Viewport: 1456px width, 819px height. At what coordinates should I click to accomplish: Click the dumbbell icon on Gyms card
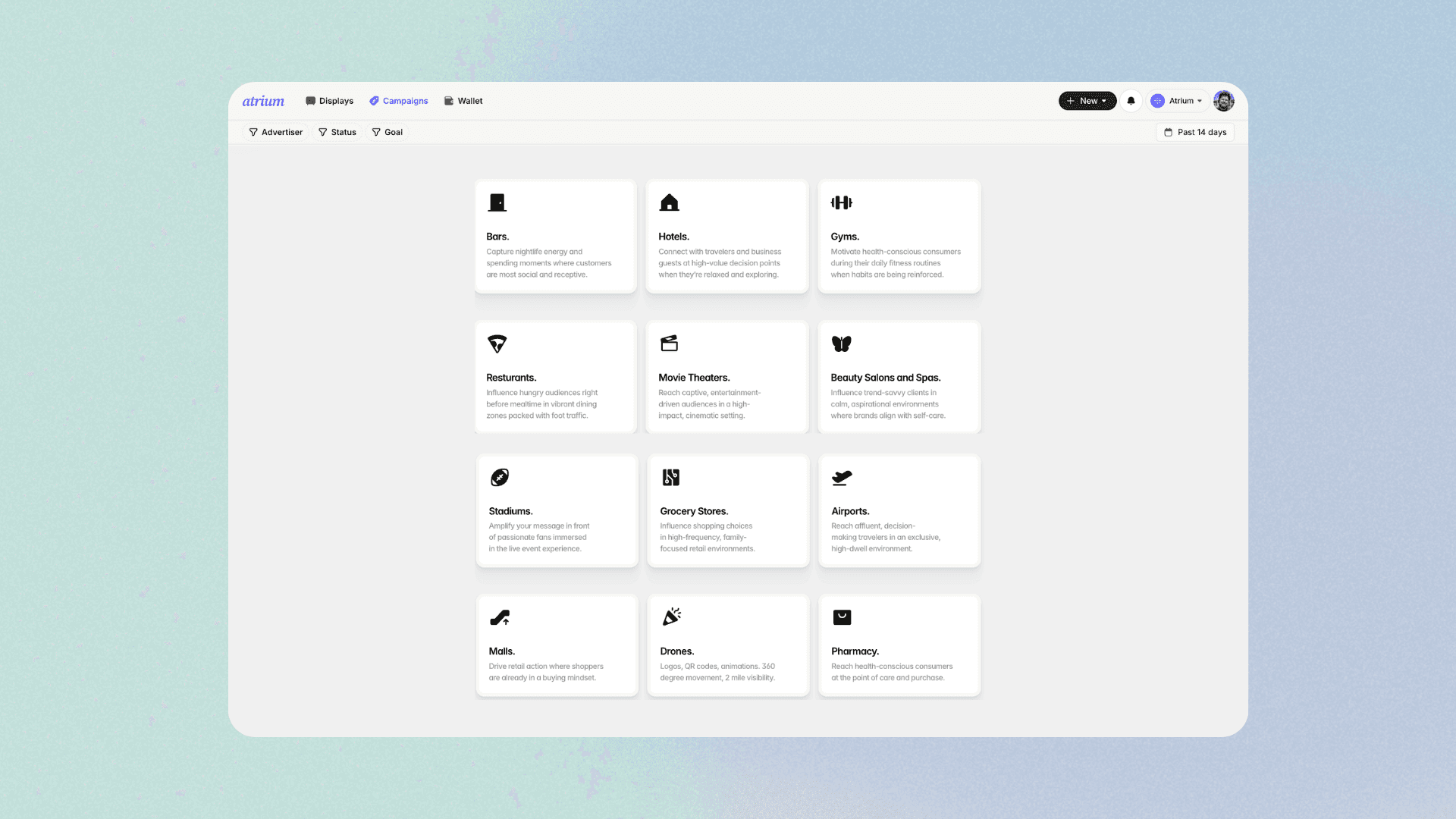click(841, 202)
